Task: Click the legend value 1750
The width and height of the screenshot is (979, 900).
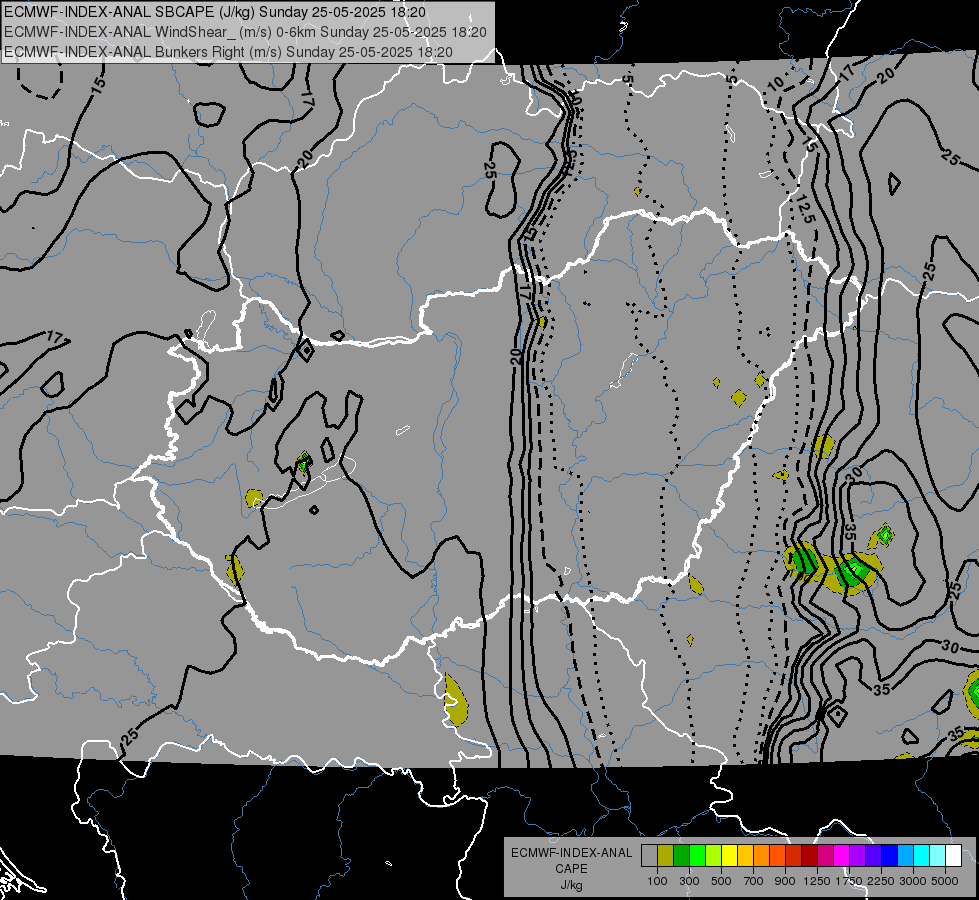Action: [849, 881]
